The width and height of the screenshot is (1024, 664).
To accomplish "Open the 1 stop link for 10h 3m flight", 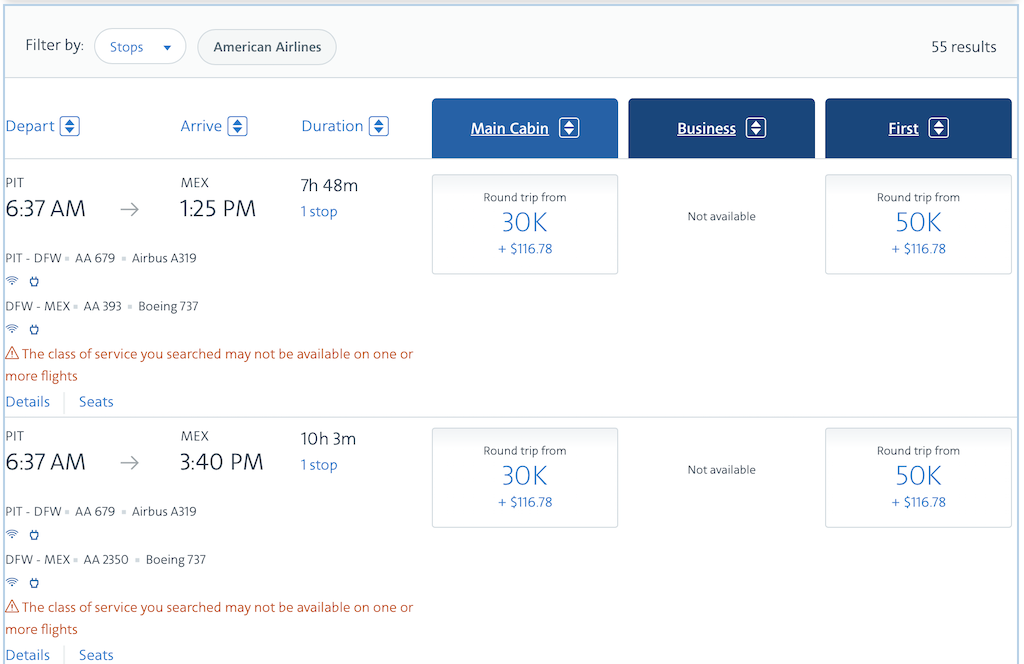I will click(x=319, y=465).
